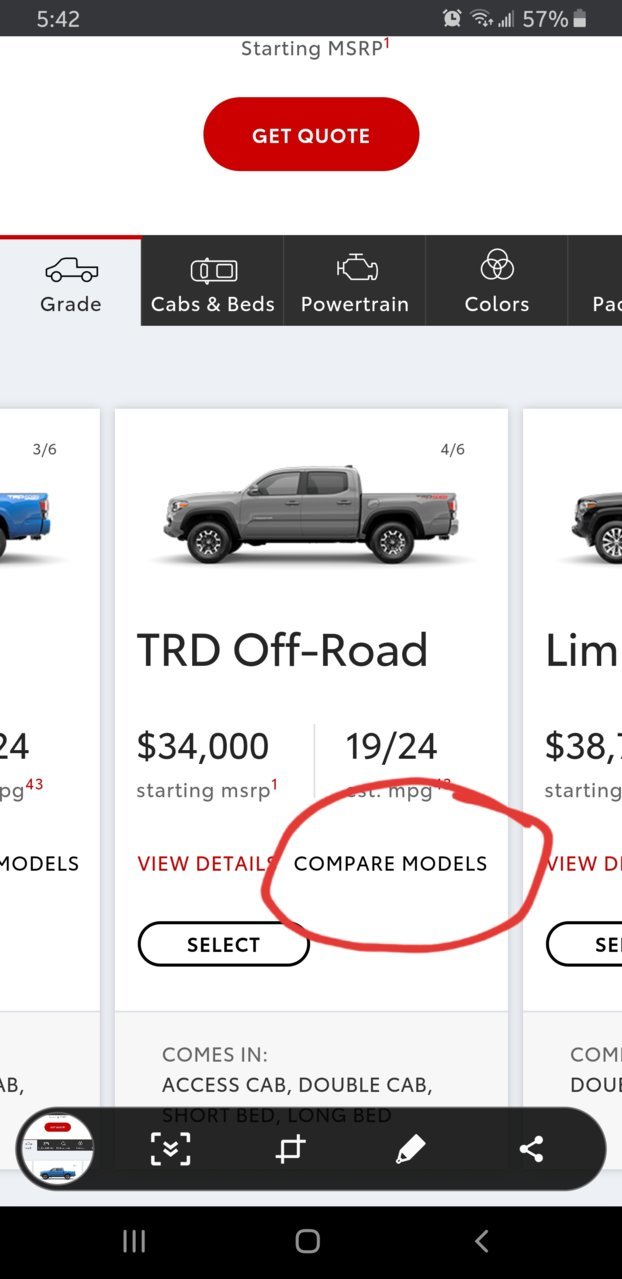Tap the scroll capture icon in screenshot toolbar
The height and width of the screenshot is (1279, 622).
pyautogui.click(x=170, y=1149)
